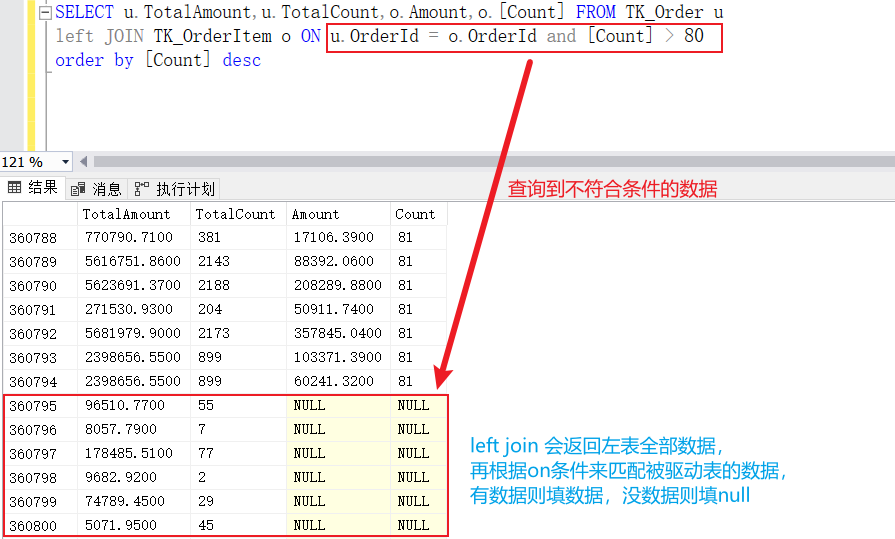
Task: Select row header 360798
Action: point(40,477)
